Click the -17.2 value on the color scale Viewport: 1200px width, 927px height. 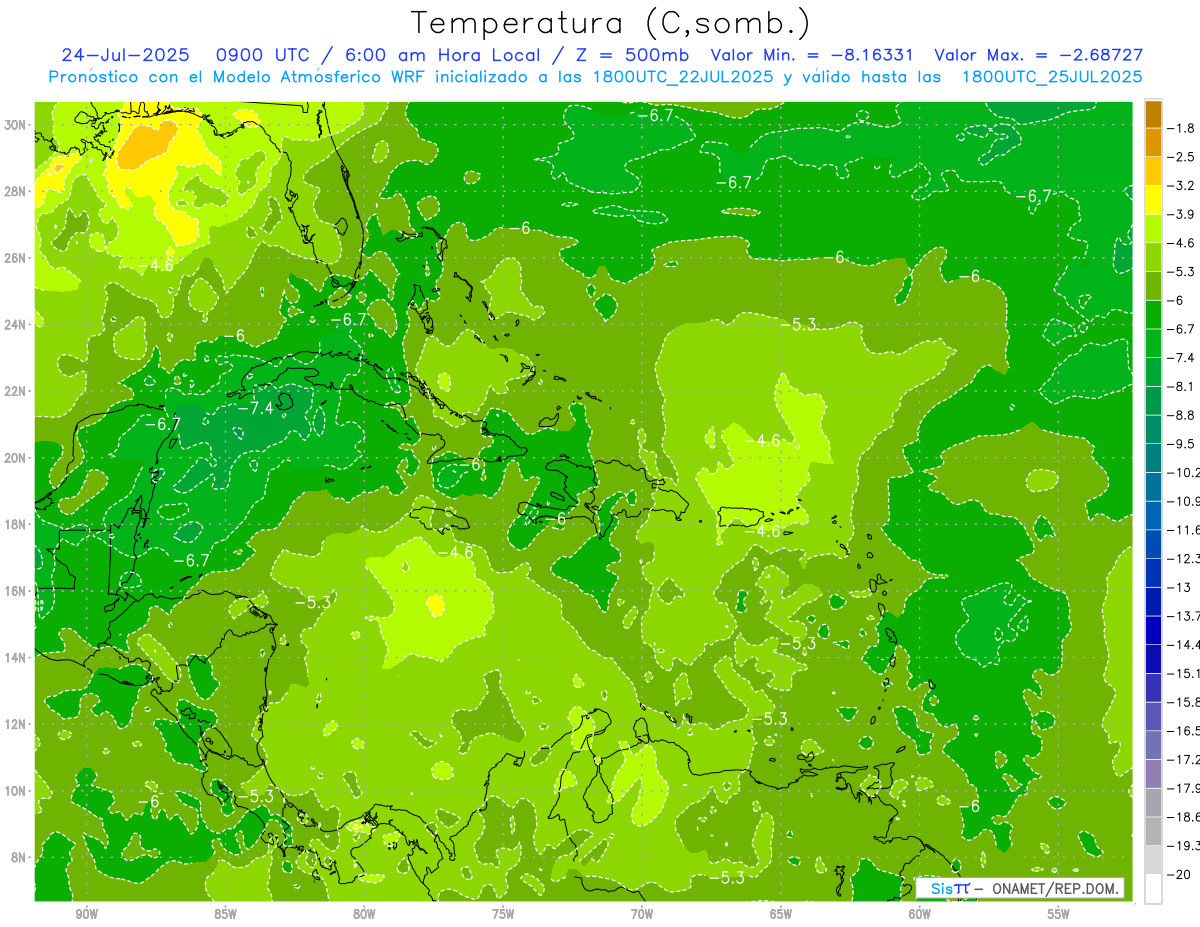(x=1184, y=759)
